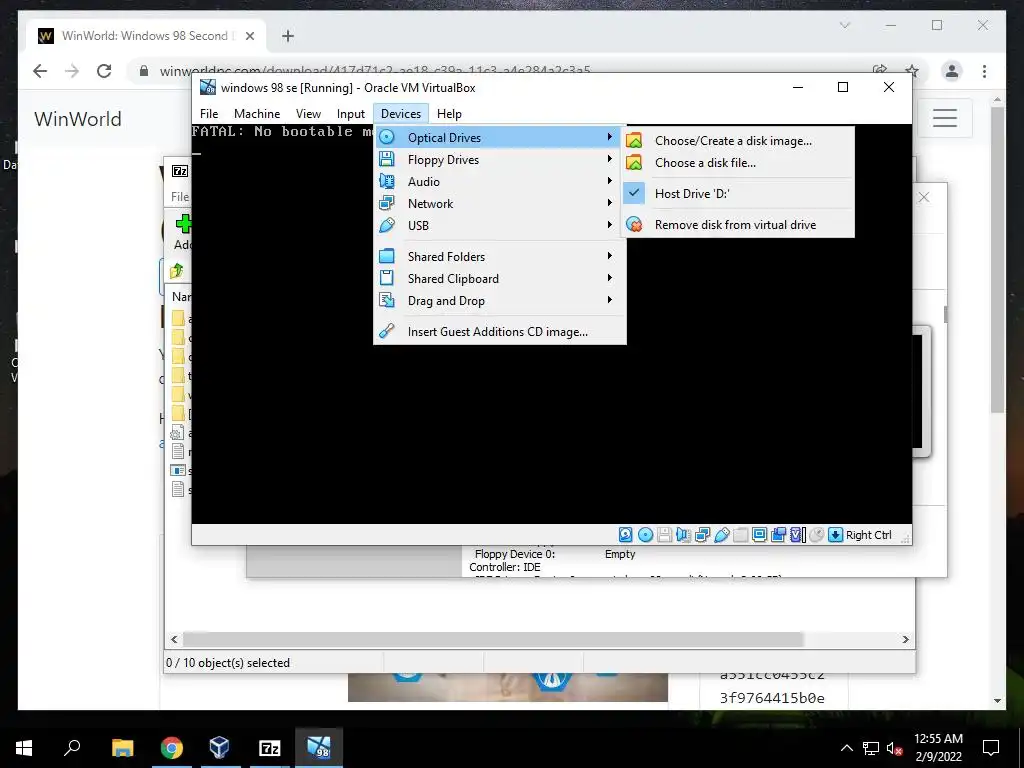This screenshot has width=1024, height=768.
Task: Expand the USB submenu arrow
Action: (x=609, y=225)
